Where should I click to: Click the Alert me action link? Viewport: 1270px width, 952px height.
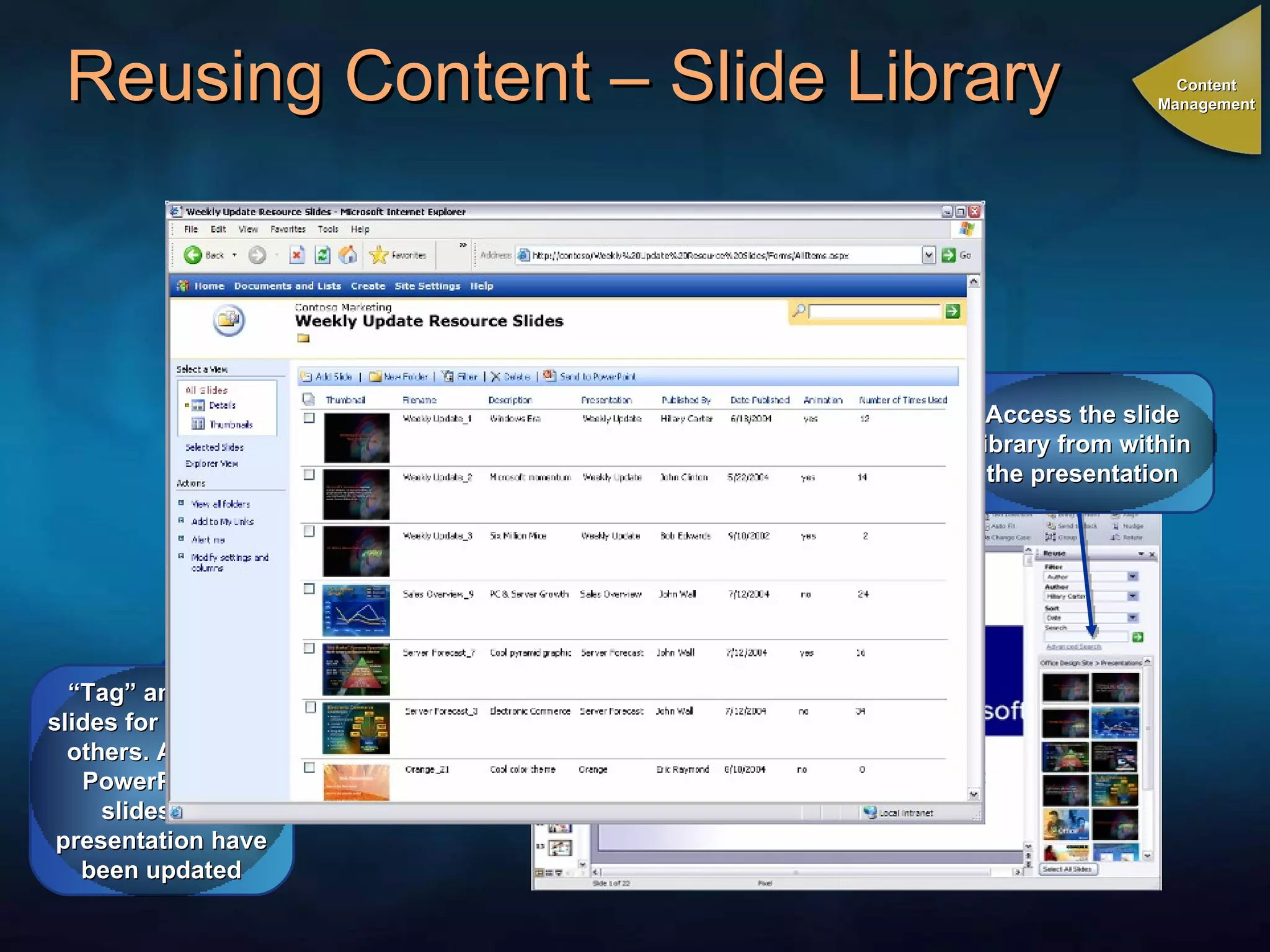pos(208,540)
